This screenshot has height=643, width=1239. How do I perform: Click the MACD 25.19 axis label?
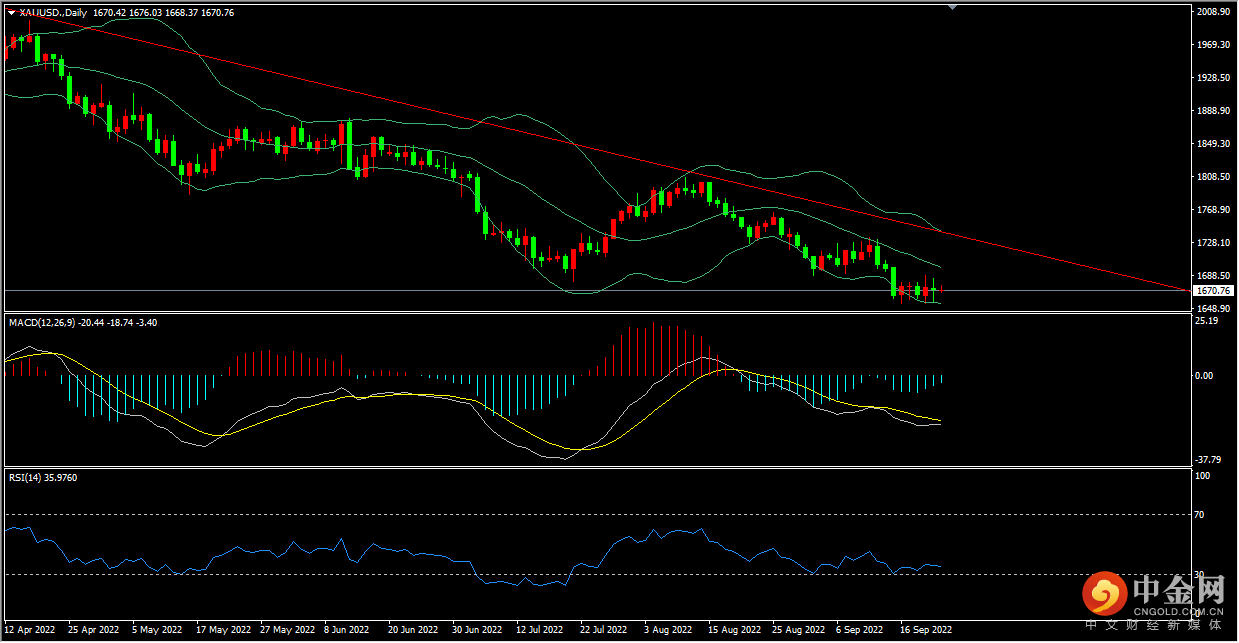(x=1207, y=321)
